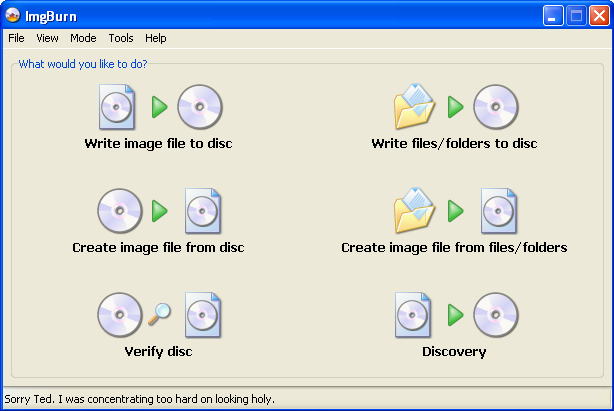Select Create image file from files/folders label
The width and height of the screenshot is (614, 411).
(x=454, y=247)
